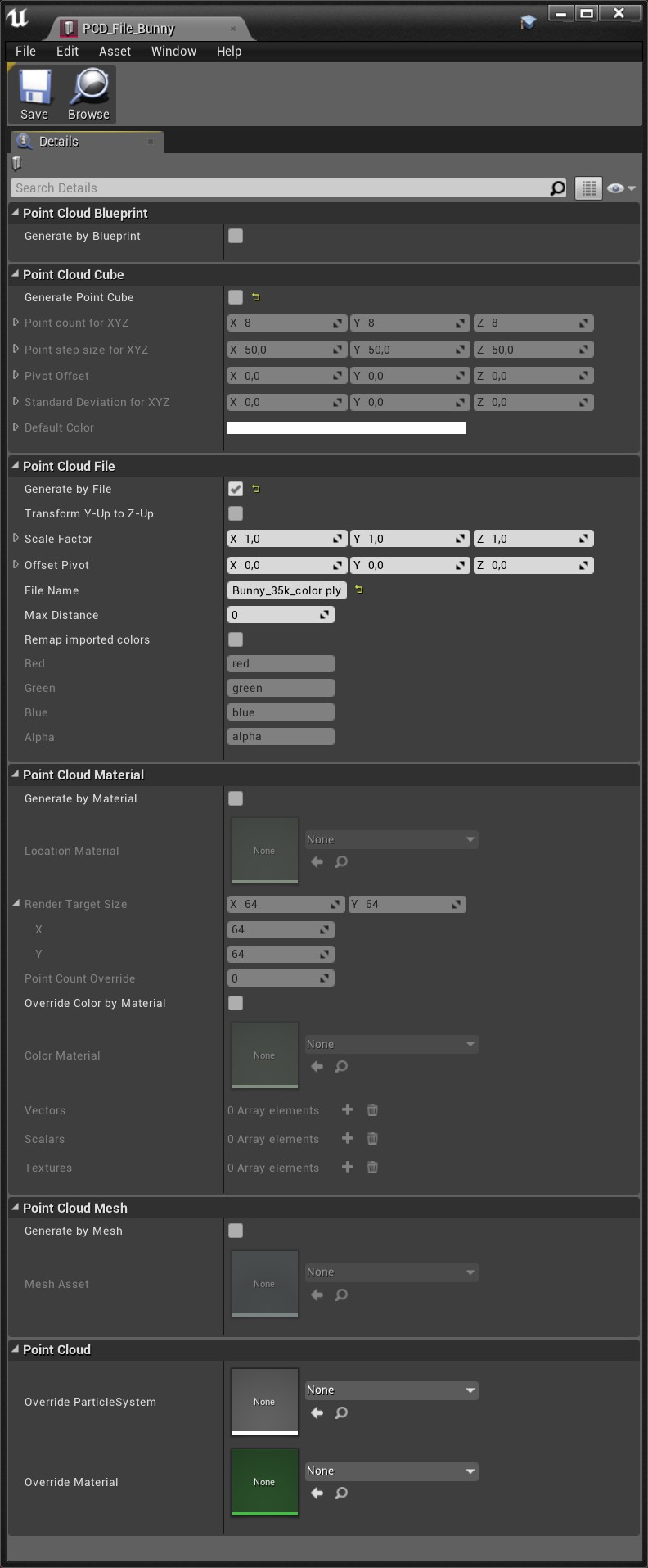
Task: Reset Generate by File to default arrow
Action: tap(254, 489)
